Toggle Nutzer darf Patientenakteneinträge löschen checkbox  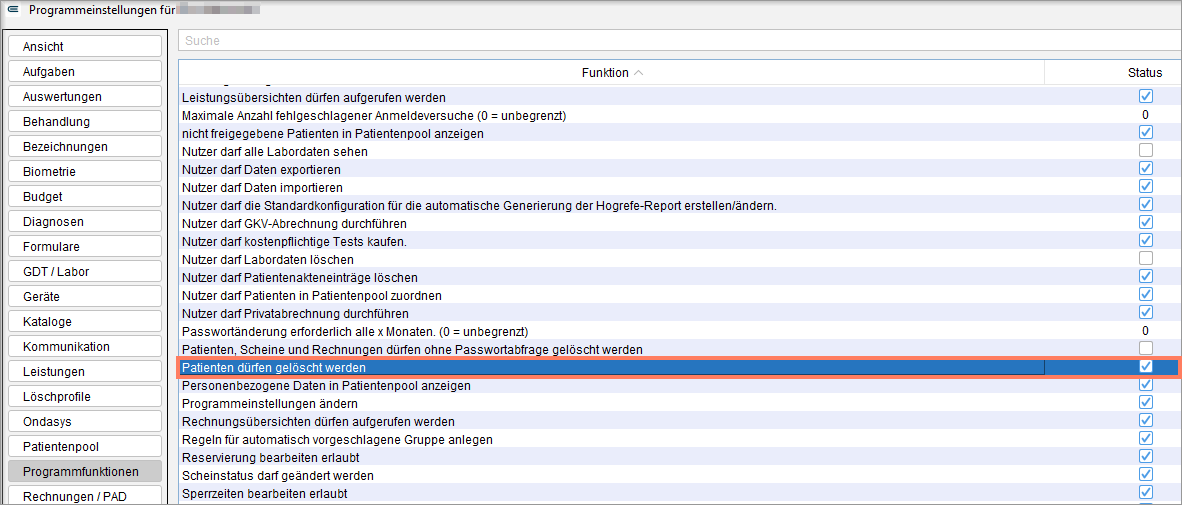(x=1146, y=277)
